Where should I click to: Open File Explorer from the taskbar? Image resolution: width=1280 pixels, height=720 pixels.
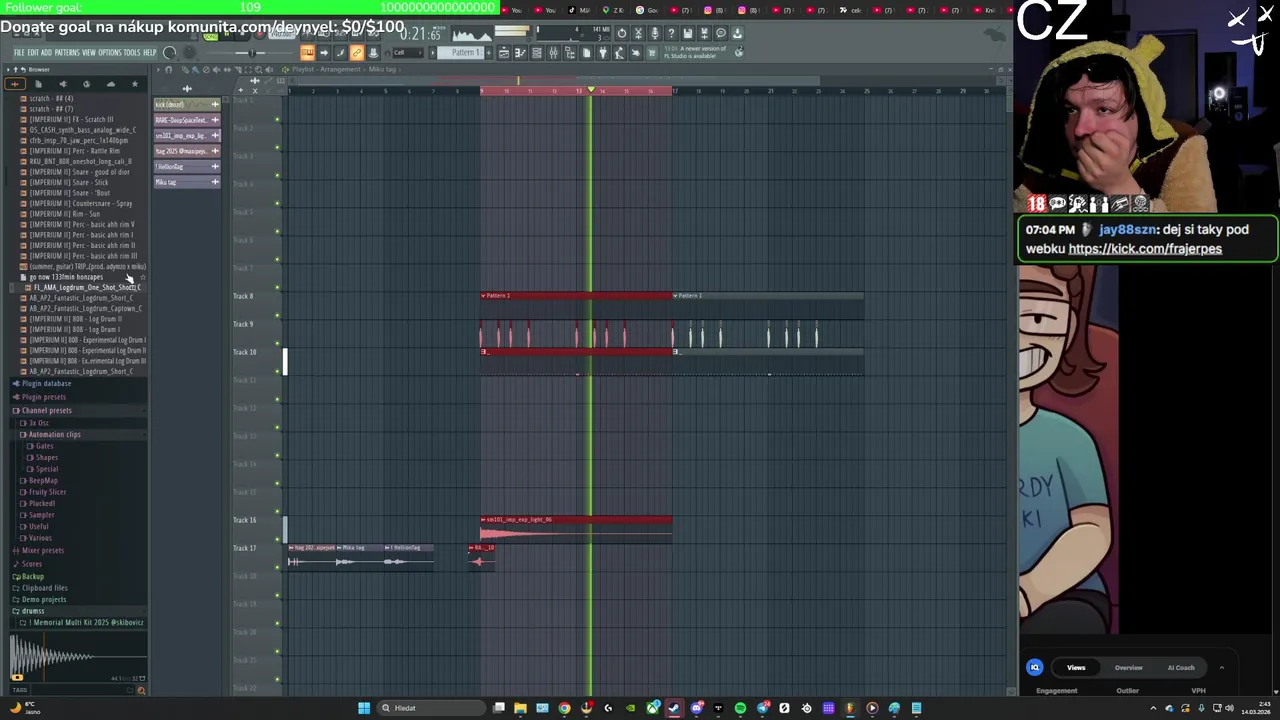520,708
